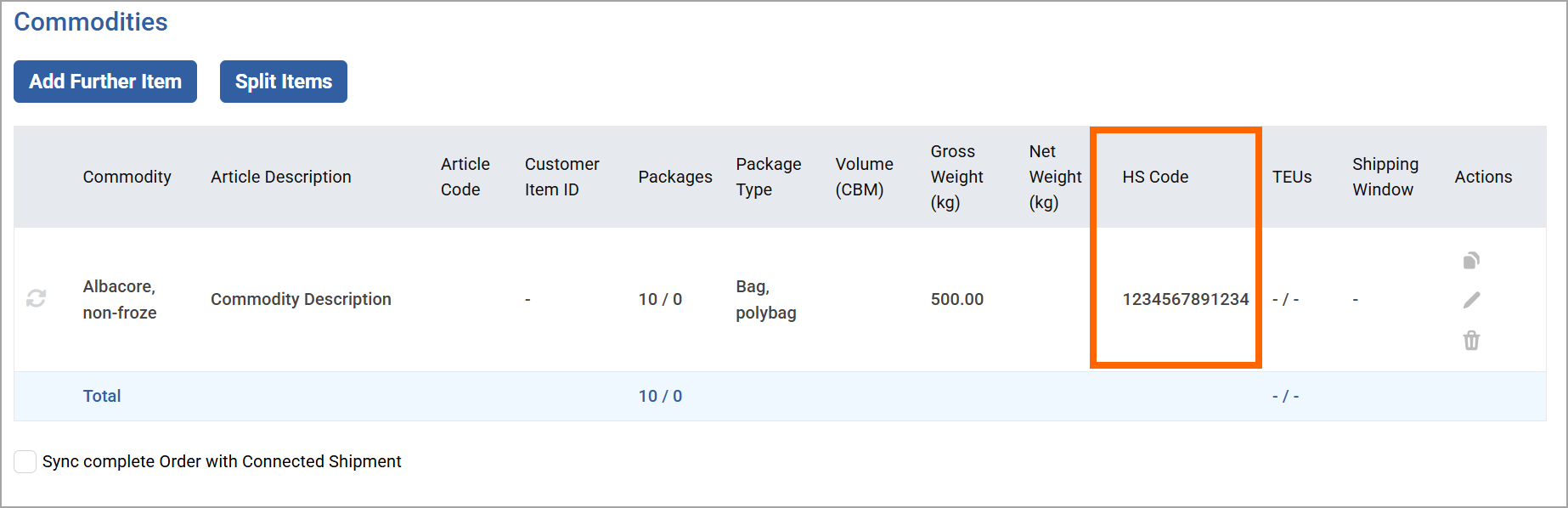
Task: Click the Commodities section heading
Action: [91, 22]
